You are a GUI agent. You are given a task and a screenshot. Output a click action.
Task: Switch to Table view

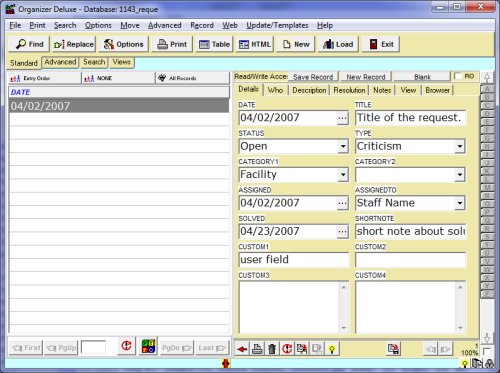214,44
